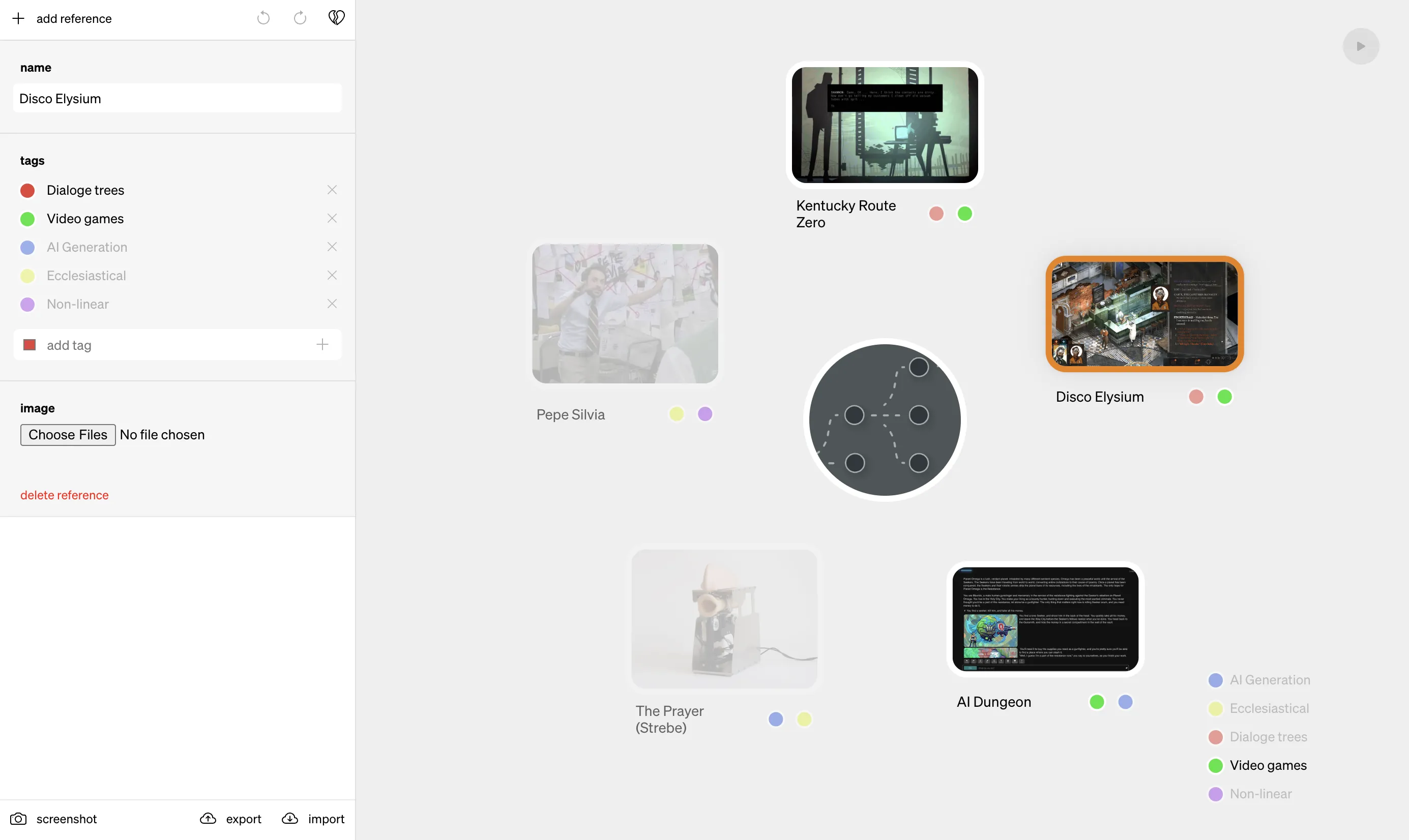Image resolution: width=1409 pixels, height=840 pixels.
Task: Select the Pepe Silvia thumbnail
Action: coord(625,314)
